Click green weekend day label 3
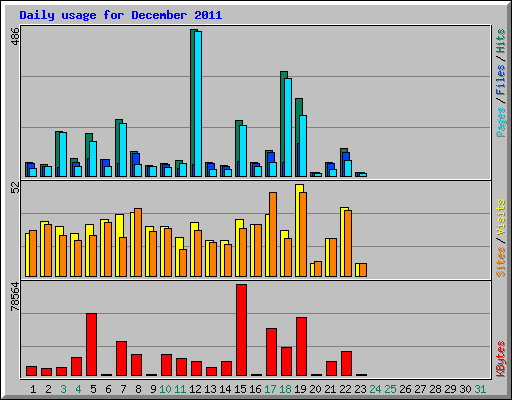Viewport: 512px width, 400px height. (63, 389)
